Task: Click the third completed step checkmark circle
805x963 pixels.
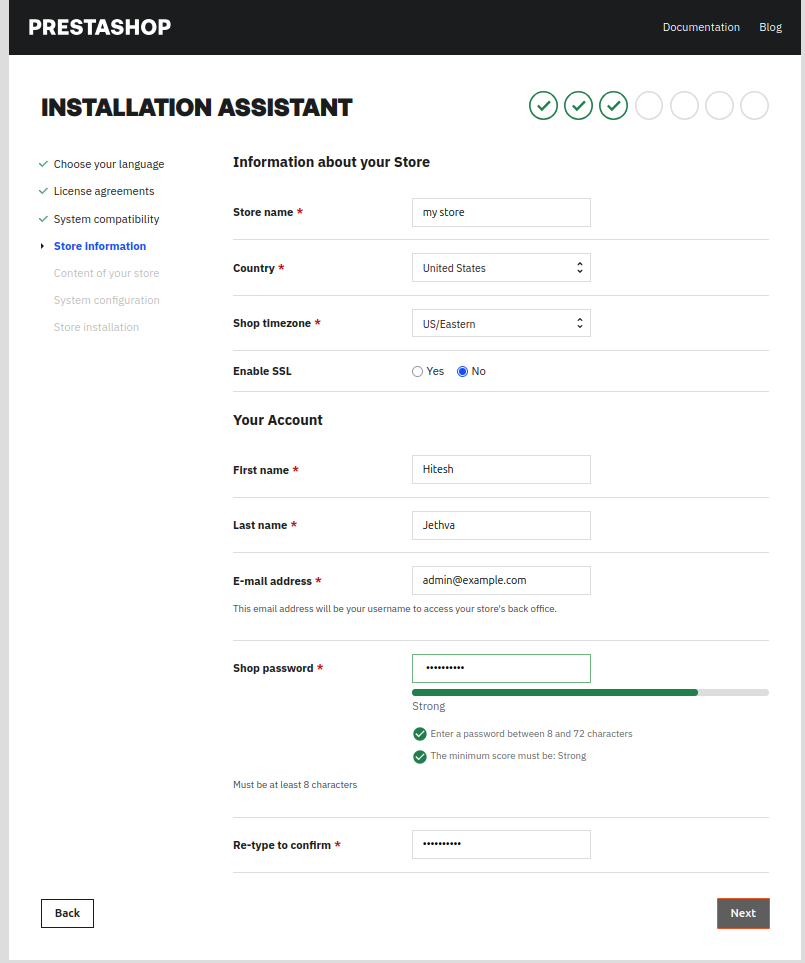Action: [x=613, y=105]
